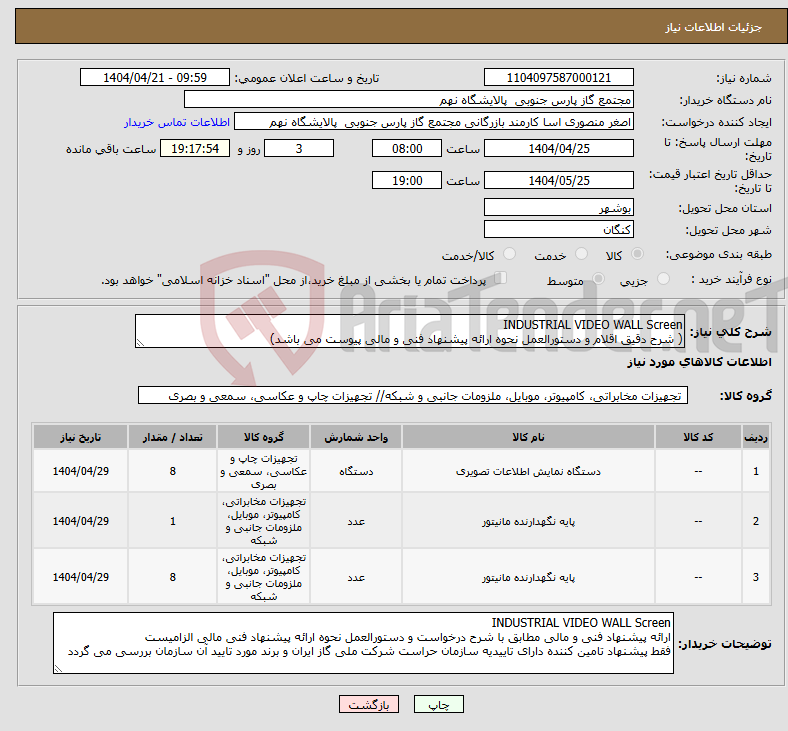Click the نام کالا column header
788x731 pixels.
coord(528,437)
